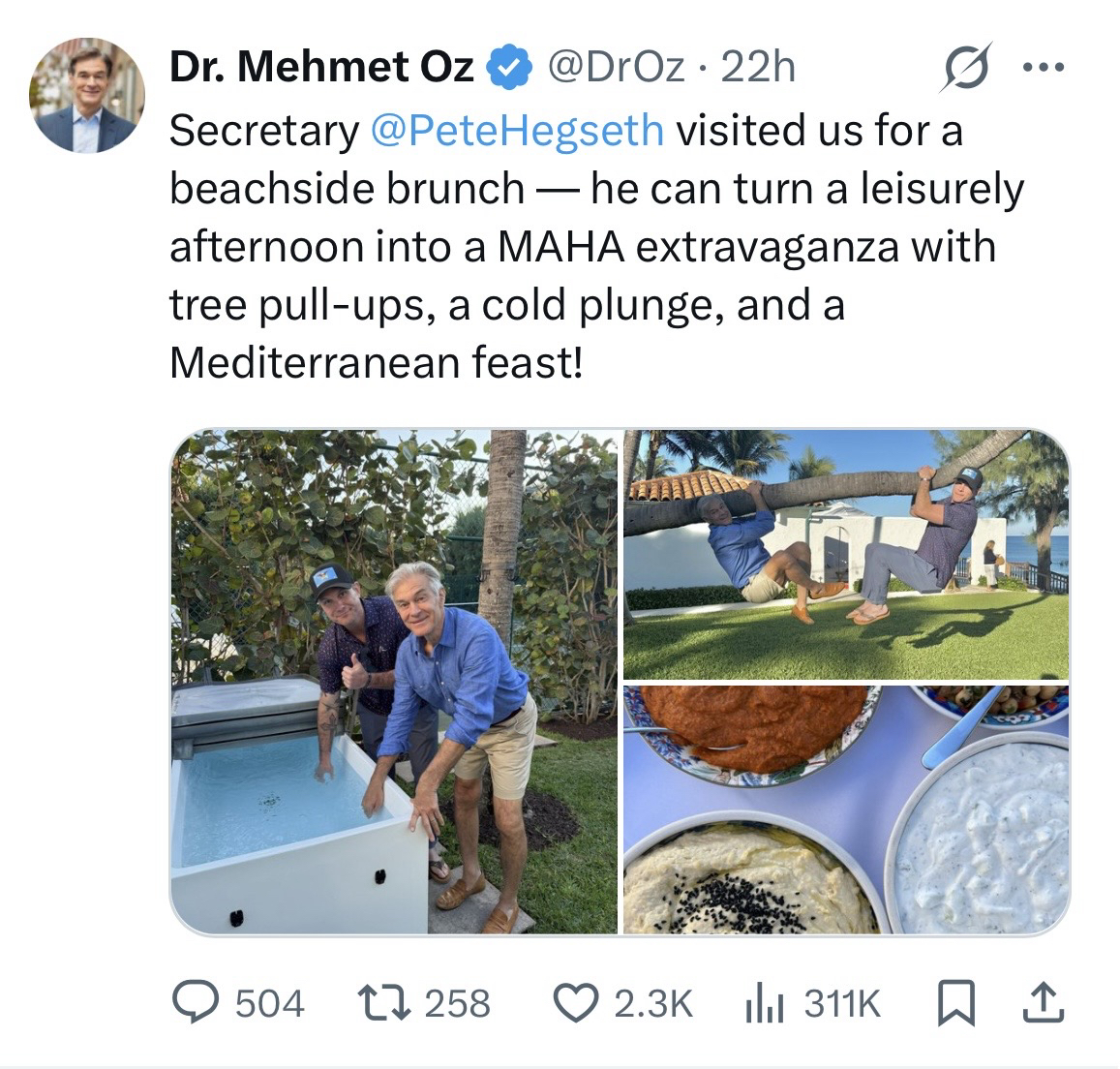Screen dimensions: 1120x1069
Task: Open Dr. Oz's profile avatar picture
Action: (x=87, y=96)
